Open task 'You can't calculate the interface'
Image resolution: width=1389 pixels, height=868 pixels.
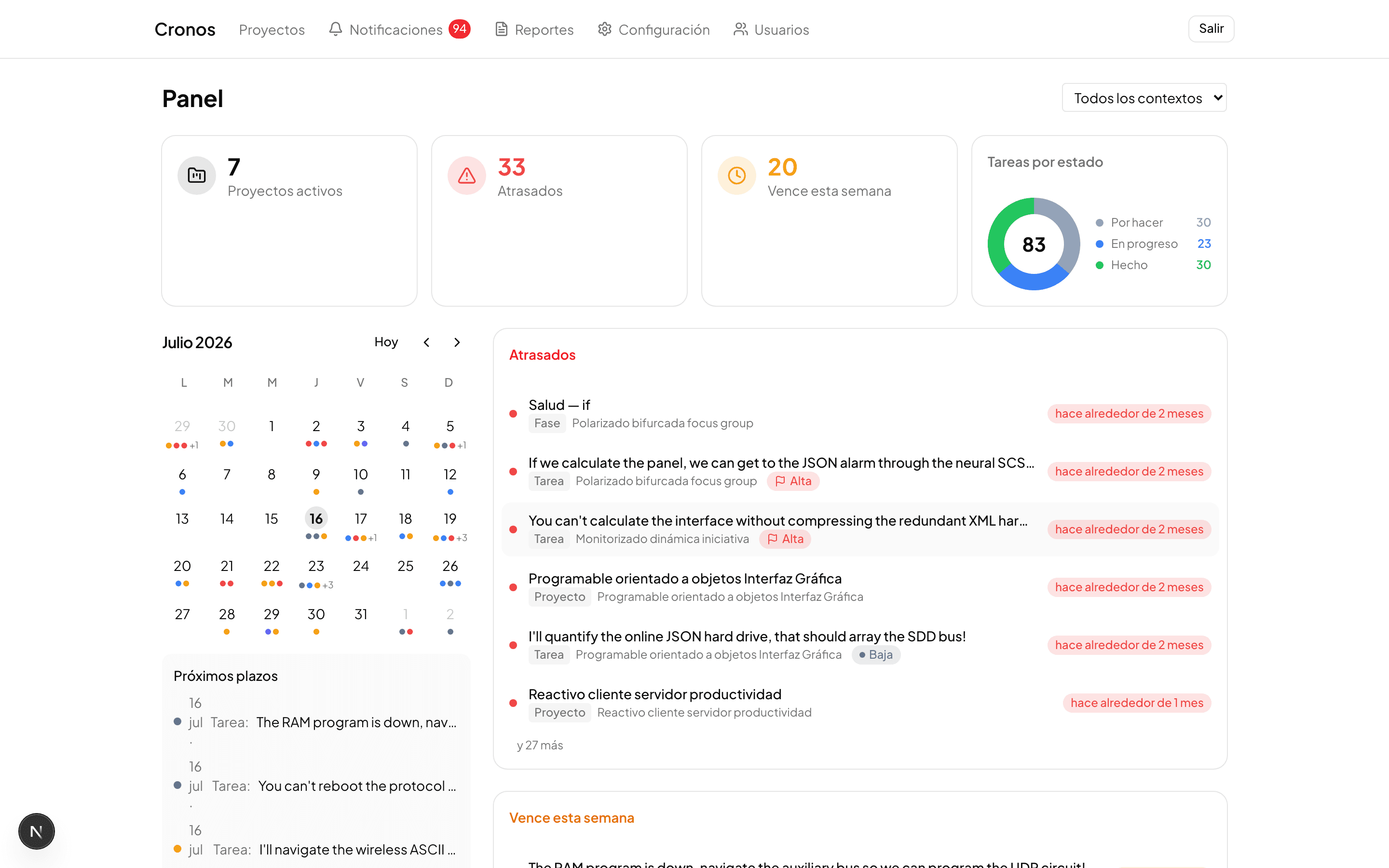pos(860,529)
